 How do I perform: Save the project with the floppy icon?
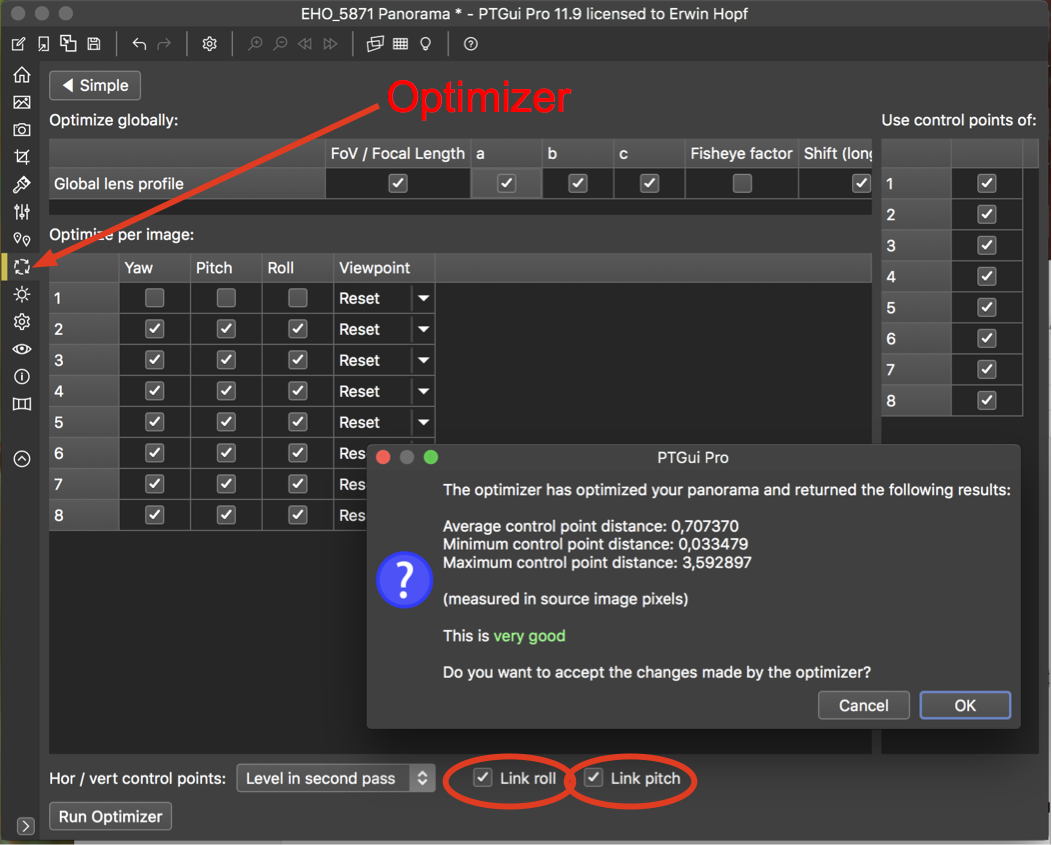[94, 44]
